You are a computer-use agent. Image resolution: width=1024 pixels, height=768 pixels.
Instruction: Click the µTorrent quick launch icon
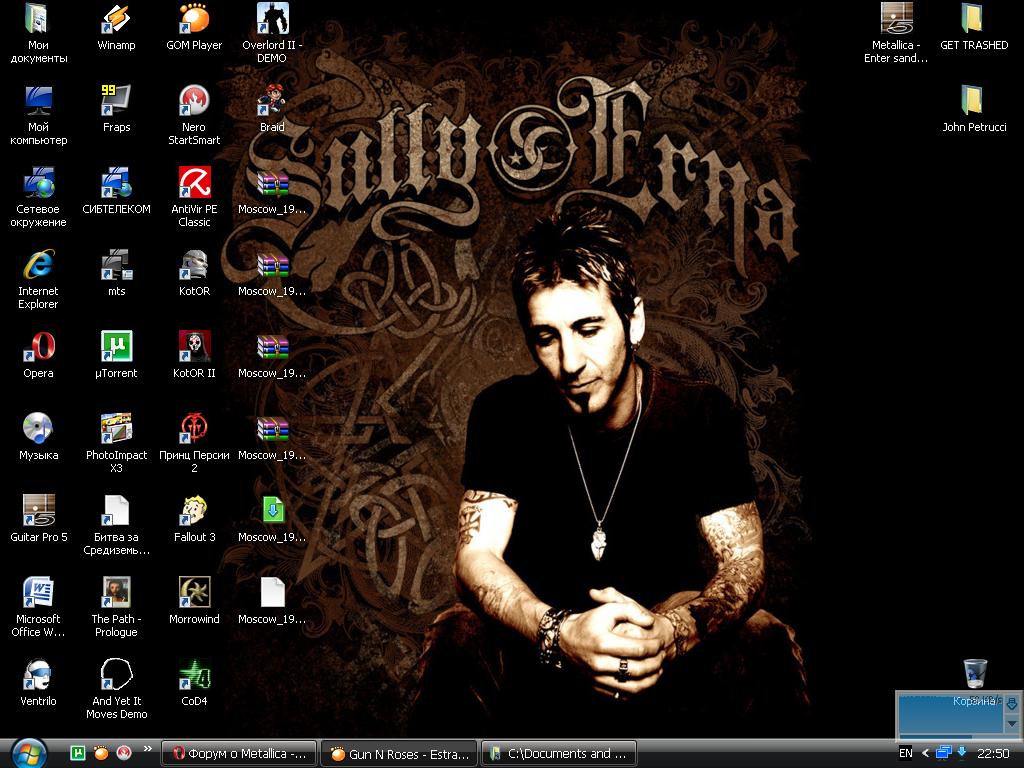[x=77, y=753]
